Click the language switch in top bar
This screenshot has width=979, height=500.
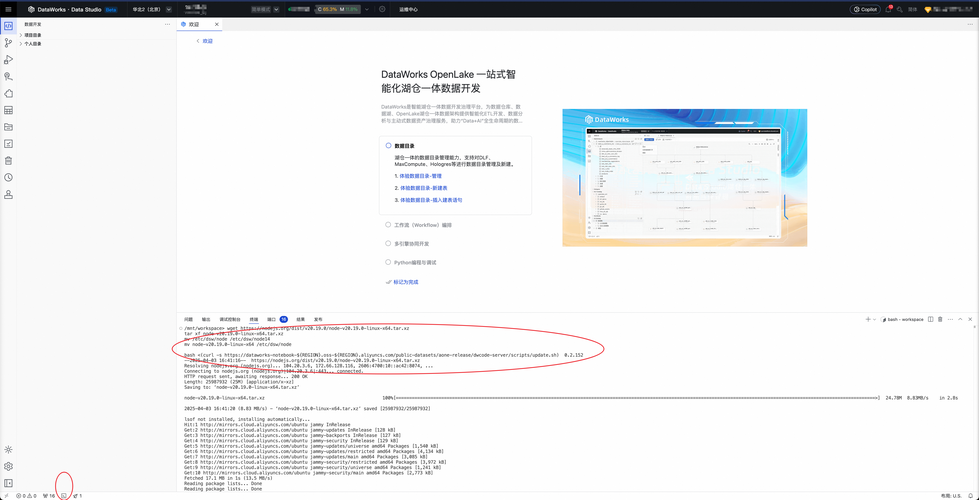point(912,9)
